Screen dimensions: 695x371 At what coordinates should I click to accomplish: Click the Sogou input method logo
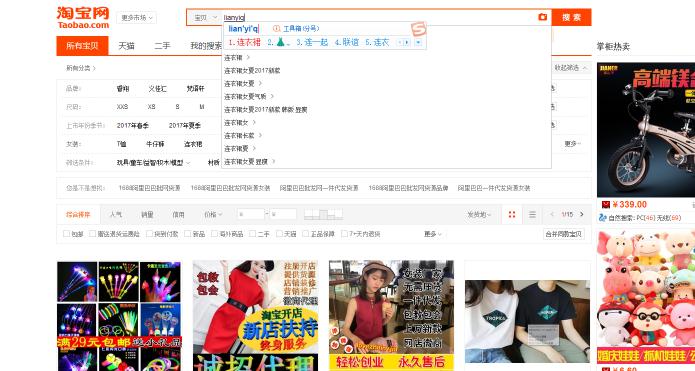[418, 29]
